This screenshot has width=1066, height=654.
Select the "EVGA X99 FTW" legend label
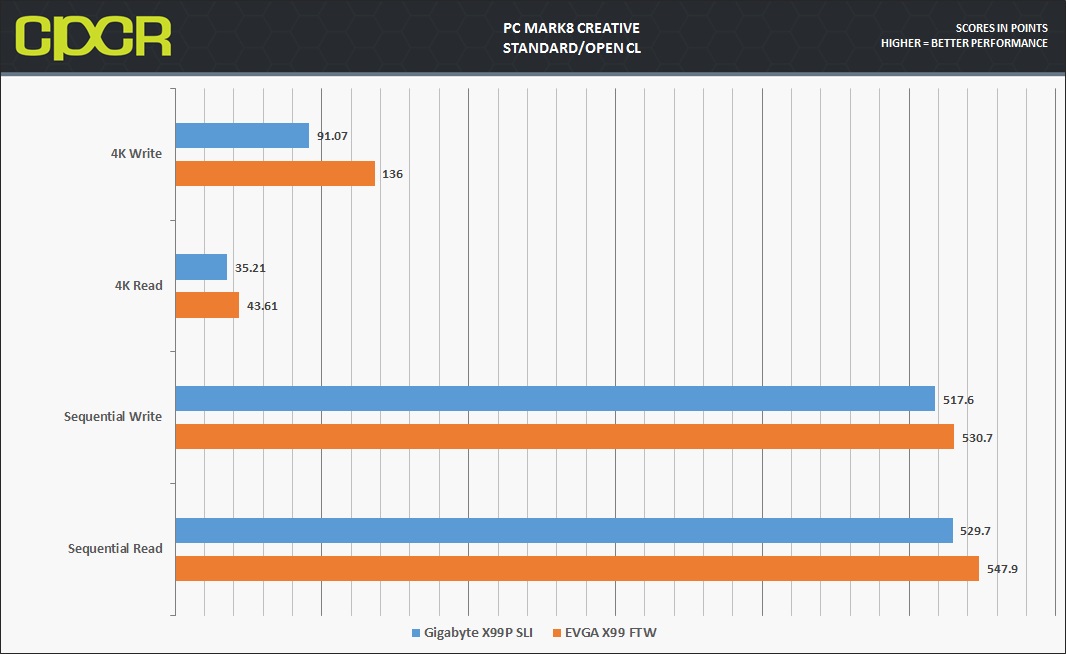click(x=611, y=633)
